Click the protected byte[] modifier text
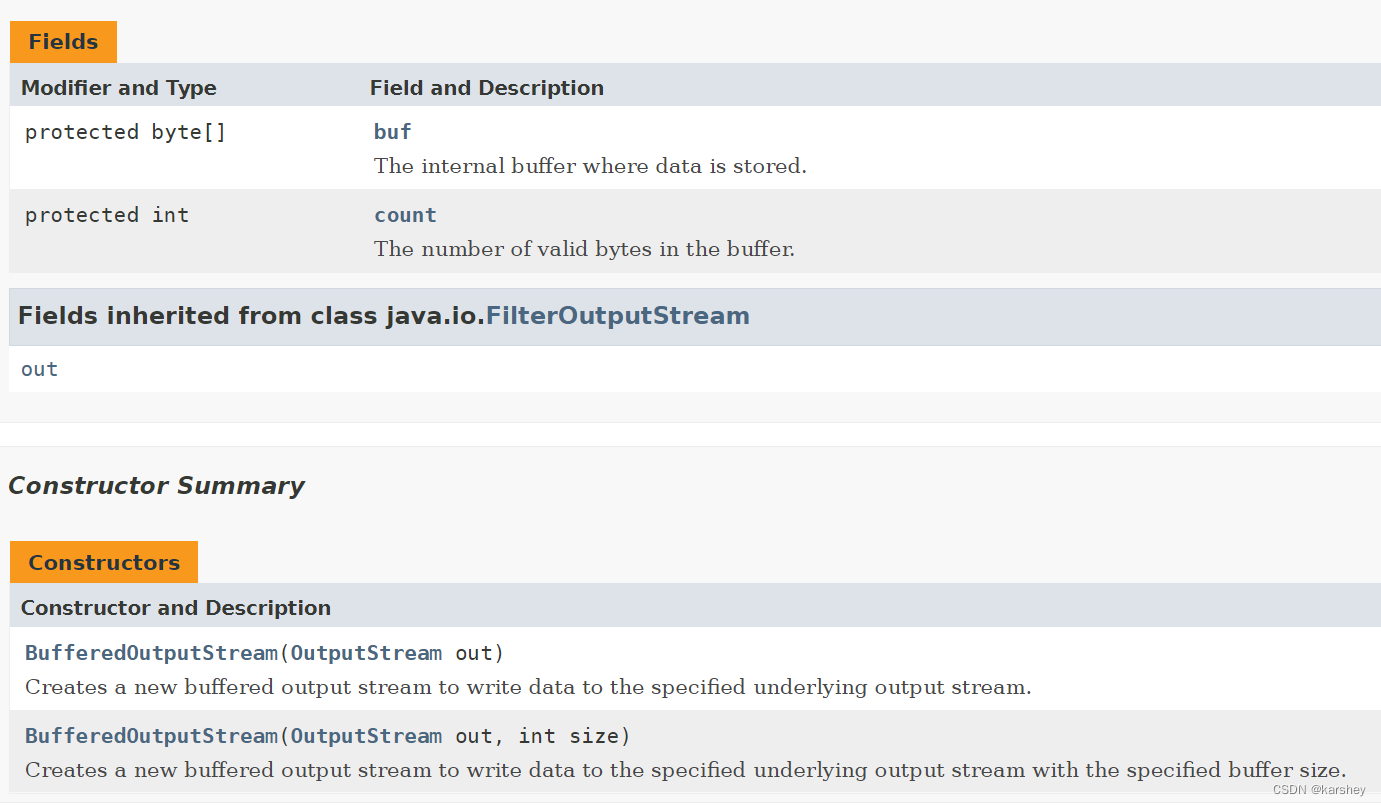Viewport: 1381px width, 806px height. (x=126, y=132)
